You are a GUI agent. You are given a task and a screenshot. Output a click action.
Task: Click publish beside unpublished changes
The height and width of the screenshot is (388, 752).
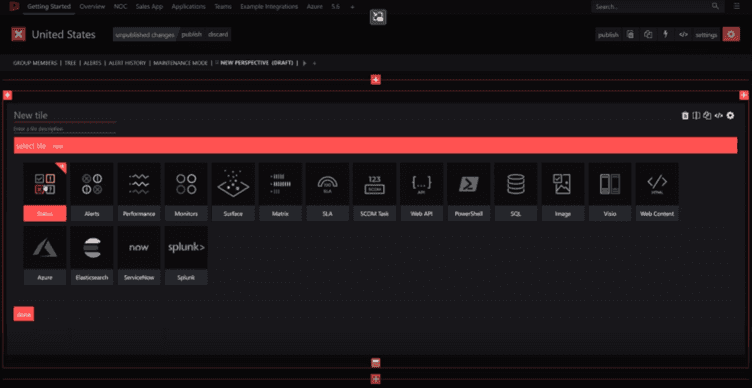[191, 35]
